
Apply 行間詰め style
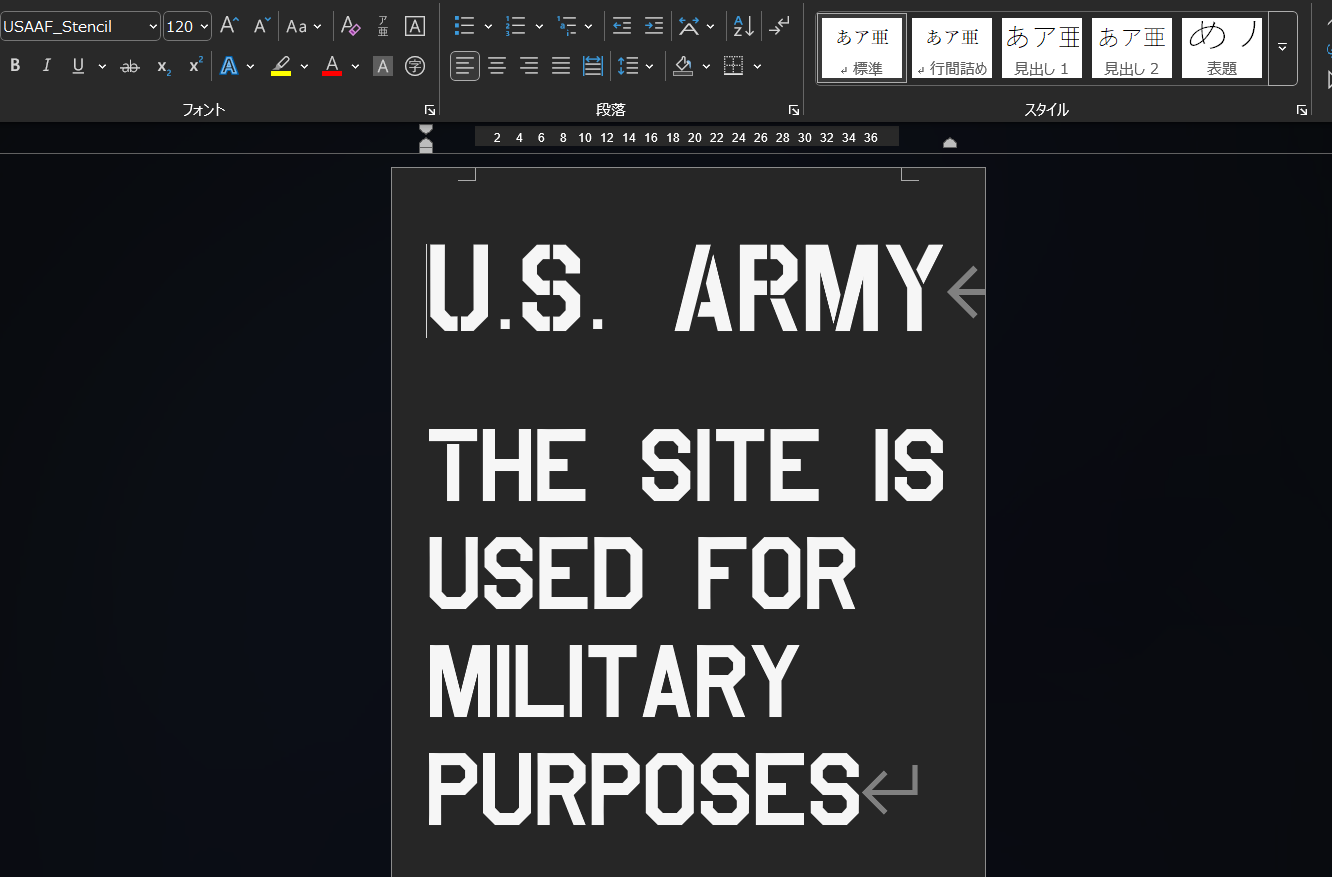coord(952,48)
